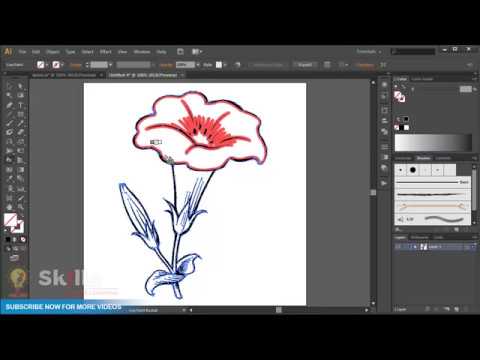Switch to the first document tab
480x360 pixels.
[x=64, y=75]
